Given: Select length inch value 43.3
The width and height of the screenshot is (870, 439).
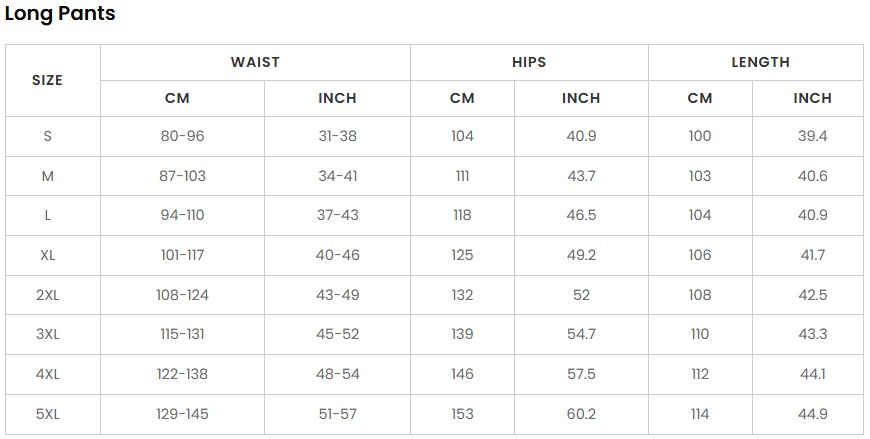Looking at the screenshot, I should pos(813,334).
